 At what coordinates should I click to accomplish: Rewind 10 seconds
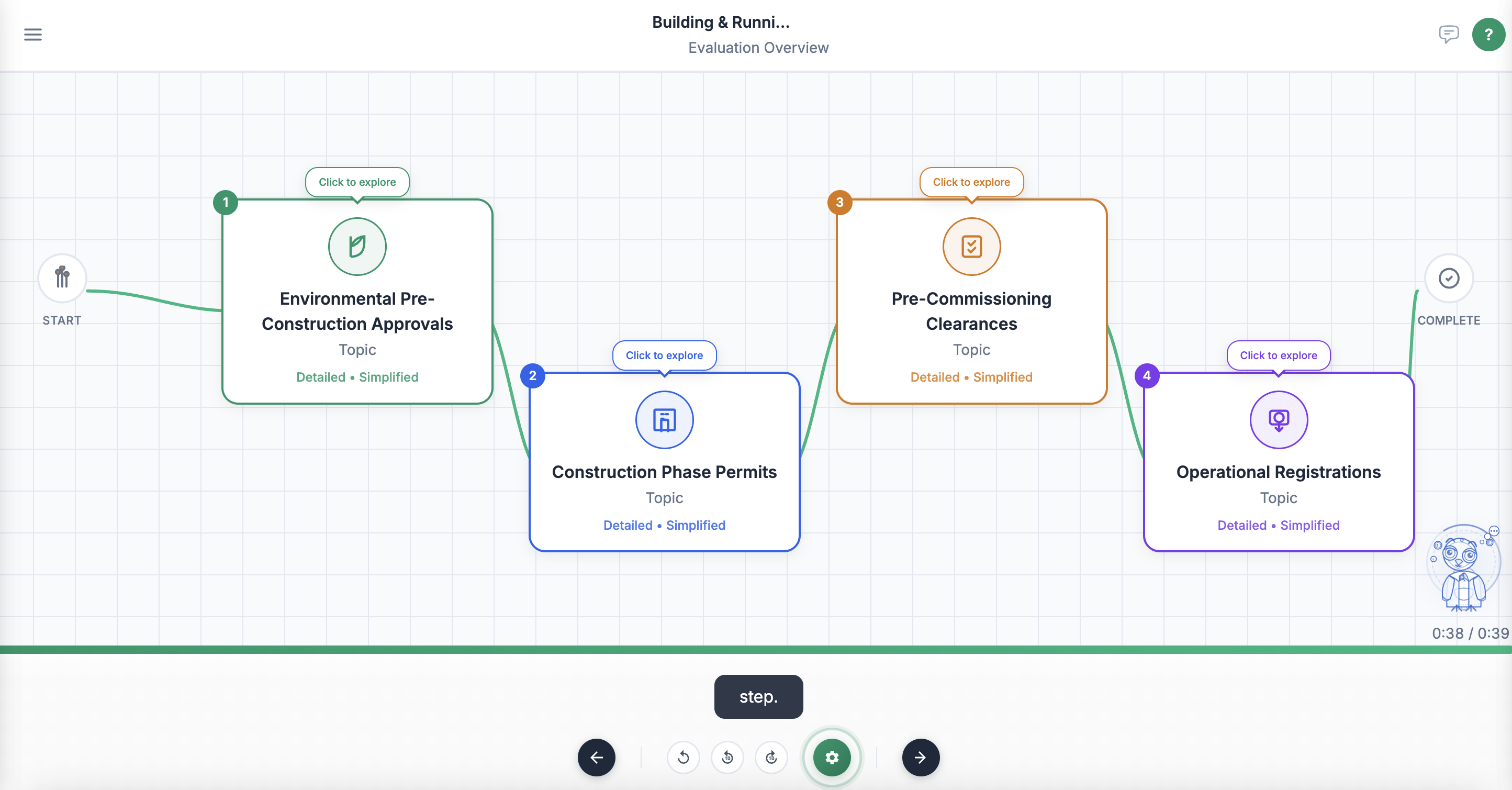[x=727, y=757]
